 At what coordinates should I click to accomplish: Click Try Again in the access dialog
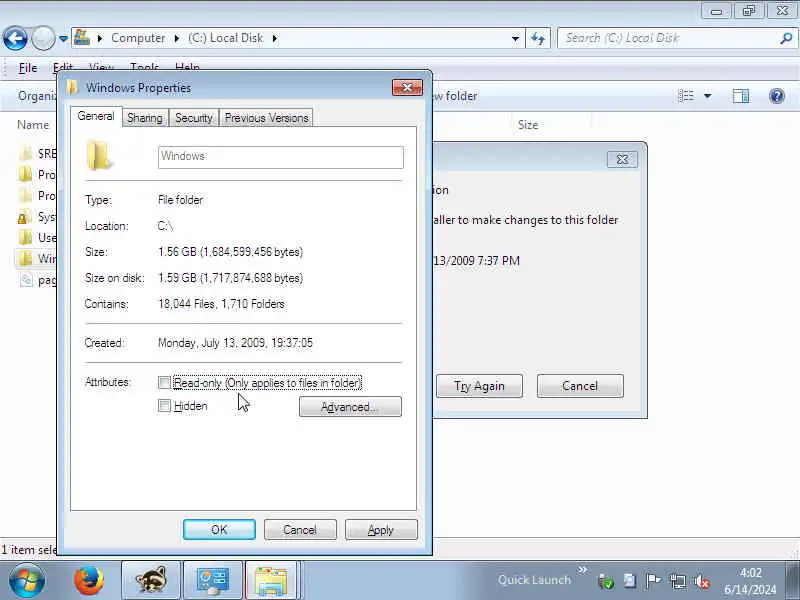pyautogui.click(x=479, y=386)
